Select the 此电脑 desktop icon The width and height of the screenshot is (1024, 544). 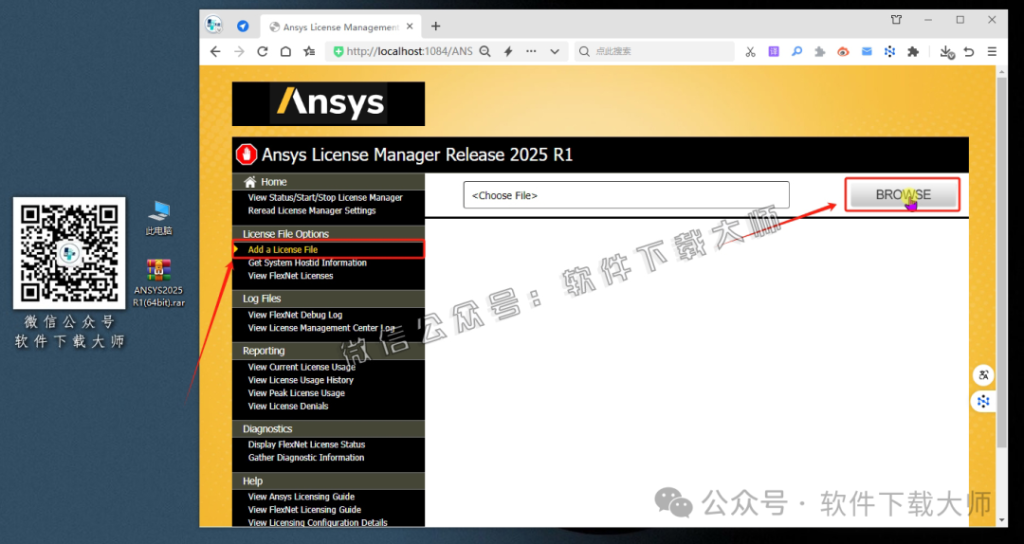(x=159, y=218)
